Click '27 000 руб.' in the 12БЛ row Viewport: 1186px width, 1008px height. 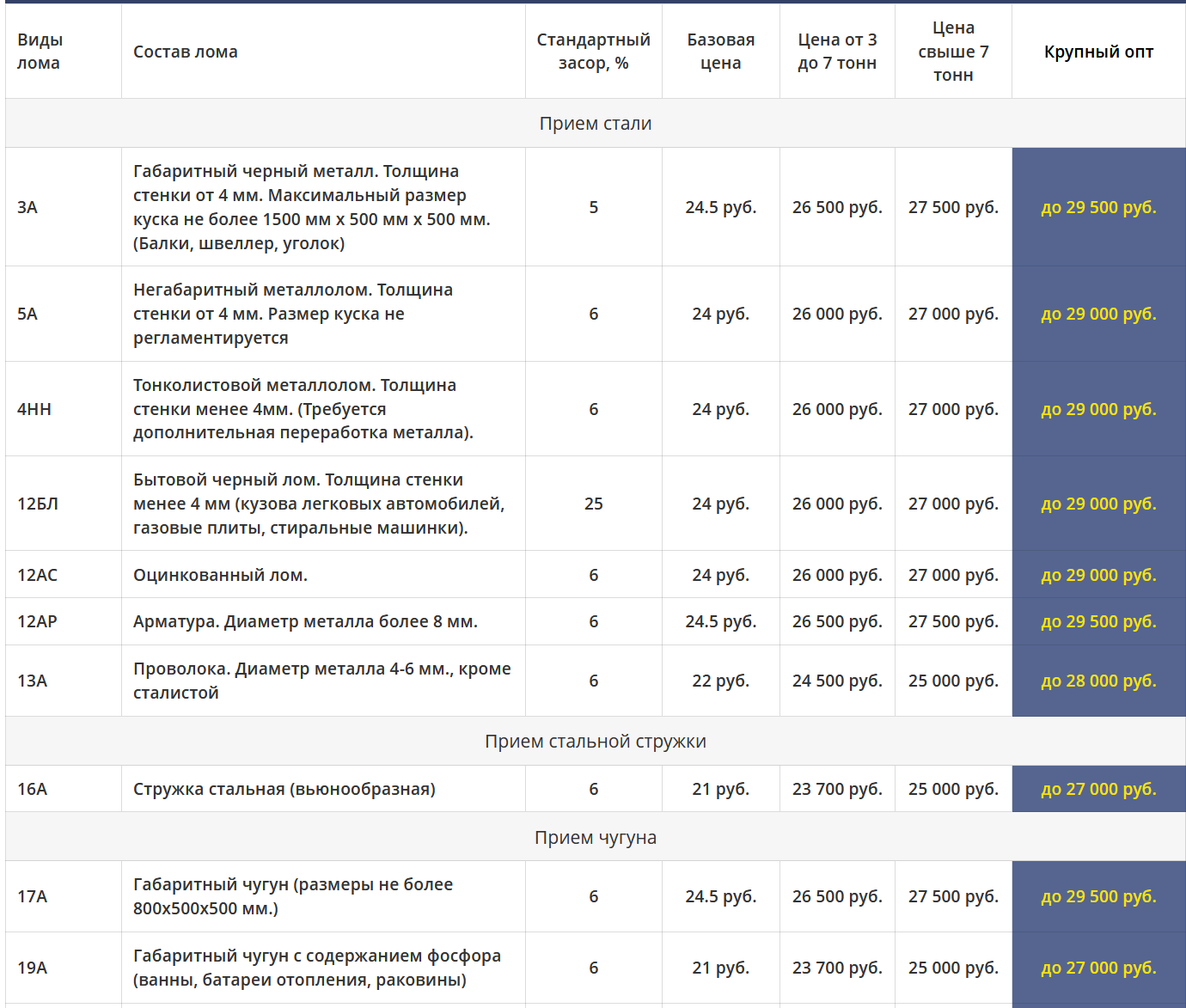(x=953, y=504)
